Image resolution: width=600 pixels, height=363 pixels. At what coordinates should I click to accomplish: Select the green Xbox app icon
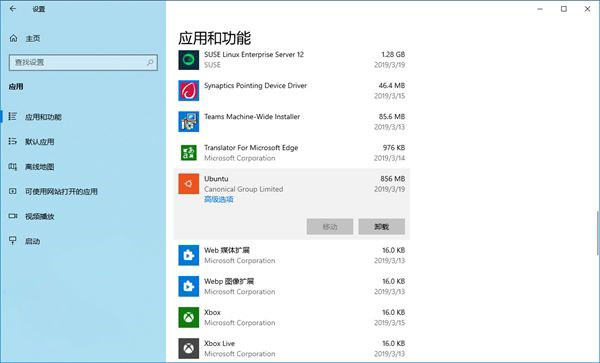pyautogui.click(x=189, y=317)
